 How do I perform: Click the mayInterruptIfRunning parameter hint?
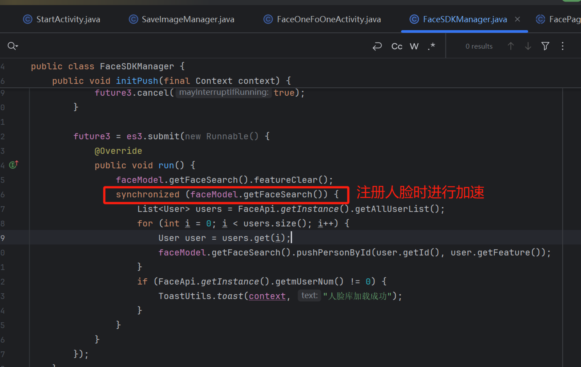223,92
